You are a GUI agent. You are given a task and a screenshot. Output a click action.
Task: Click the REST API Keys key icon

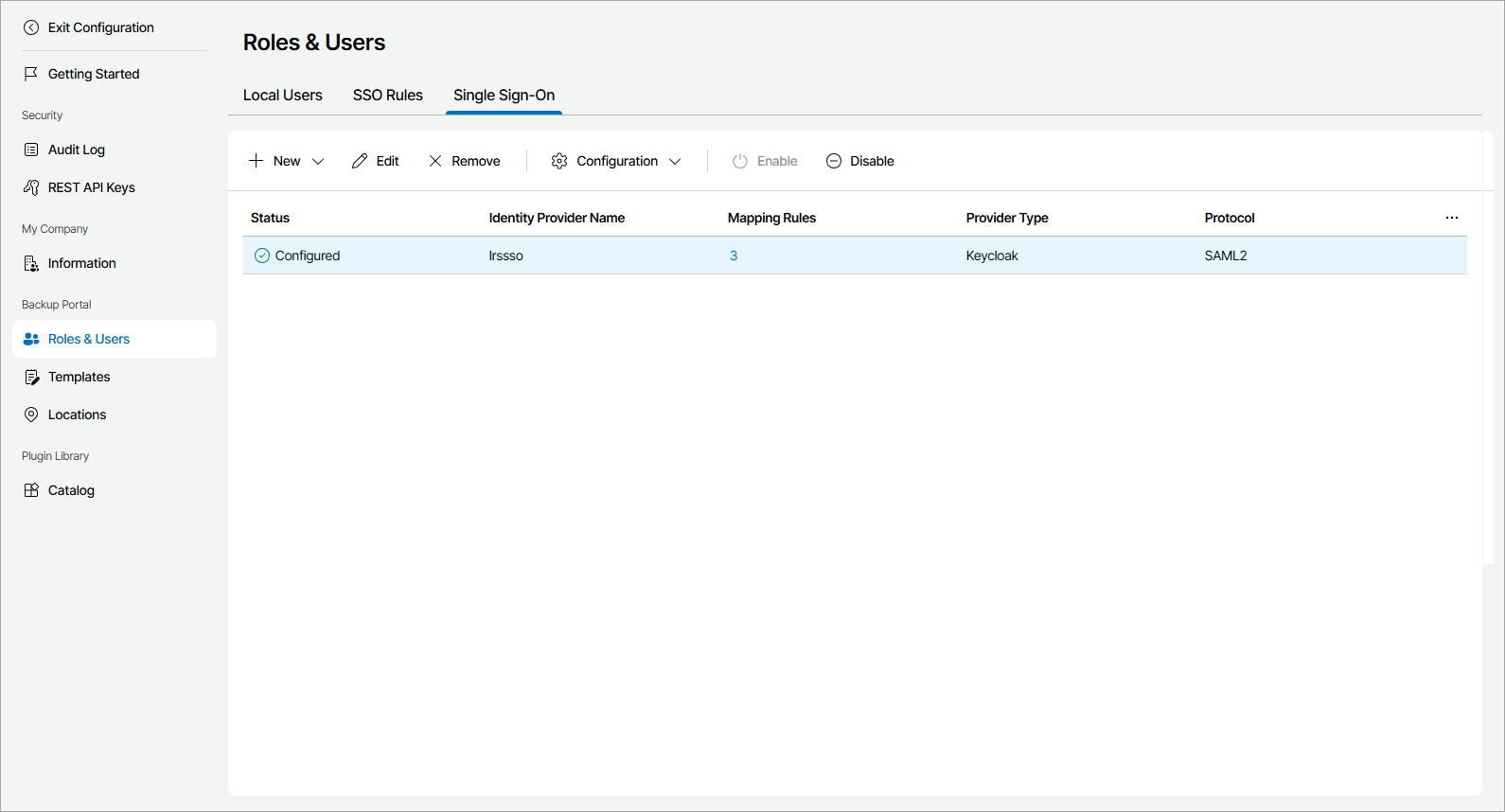pyautogui.click(x=31, y=187)
